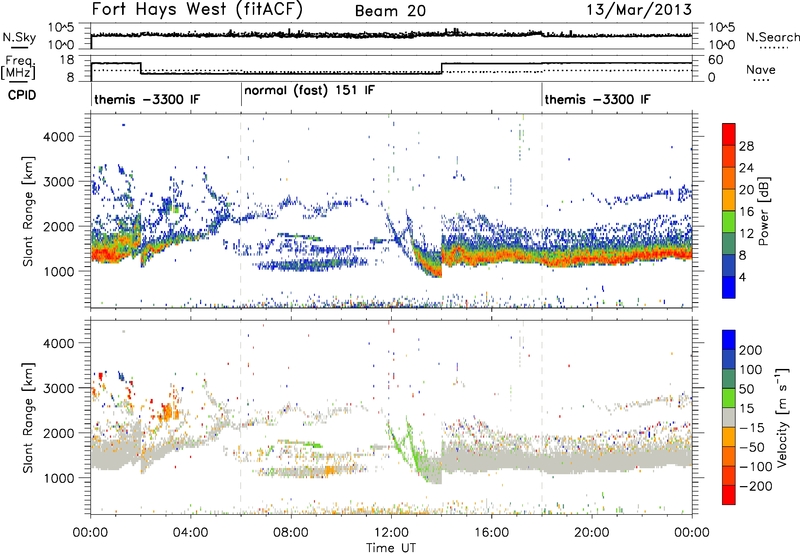Click the '12' label on Power color bar
The height and width of the screenshot is (554, 800).
pyautogui.click(x=746, y=234)
